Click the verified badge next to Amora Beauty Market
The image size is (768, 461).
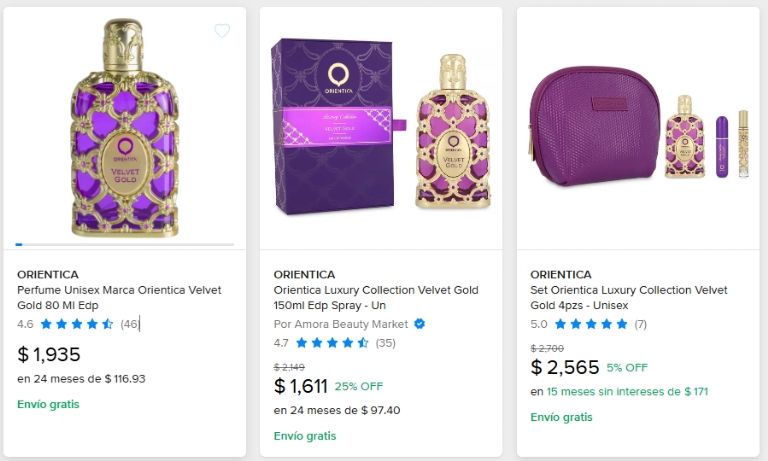point(420,324)
